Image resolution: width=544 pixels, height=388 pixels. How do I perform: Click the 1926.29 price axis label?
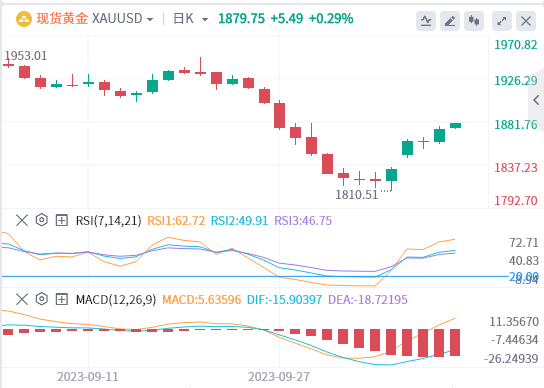(x=516, y=81)
